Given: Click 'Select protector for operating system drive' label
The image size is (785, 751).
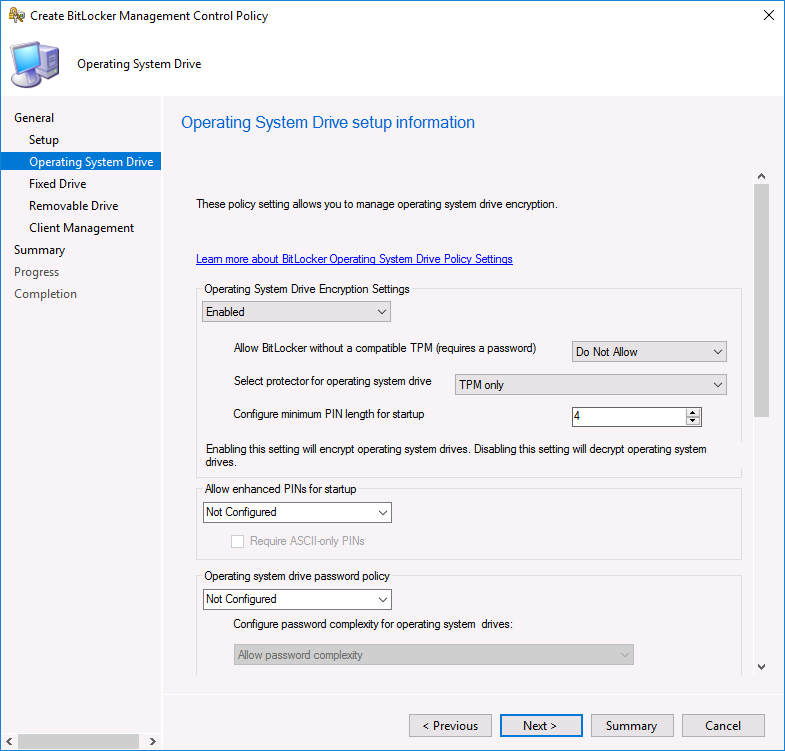Looking at the screenshot, I should tap(332, 381).
